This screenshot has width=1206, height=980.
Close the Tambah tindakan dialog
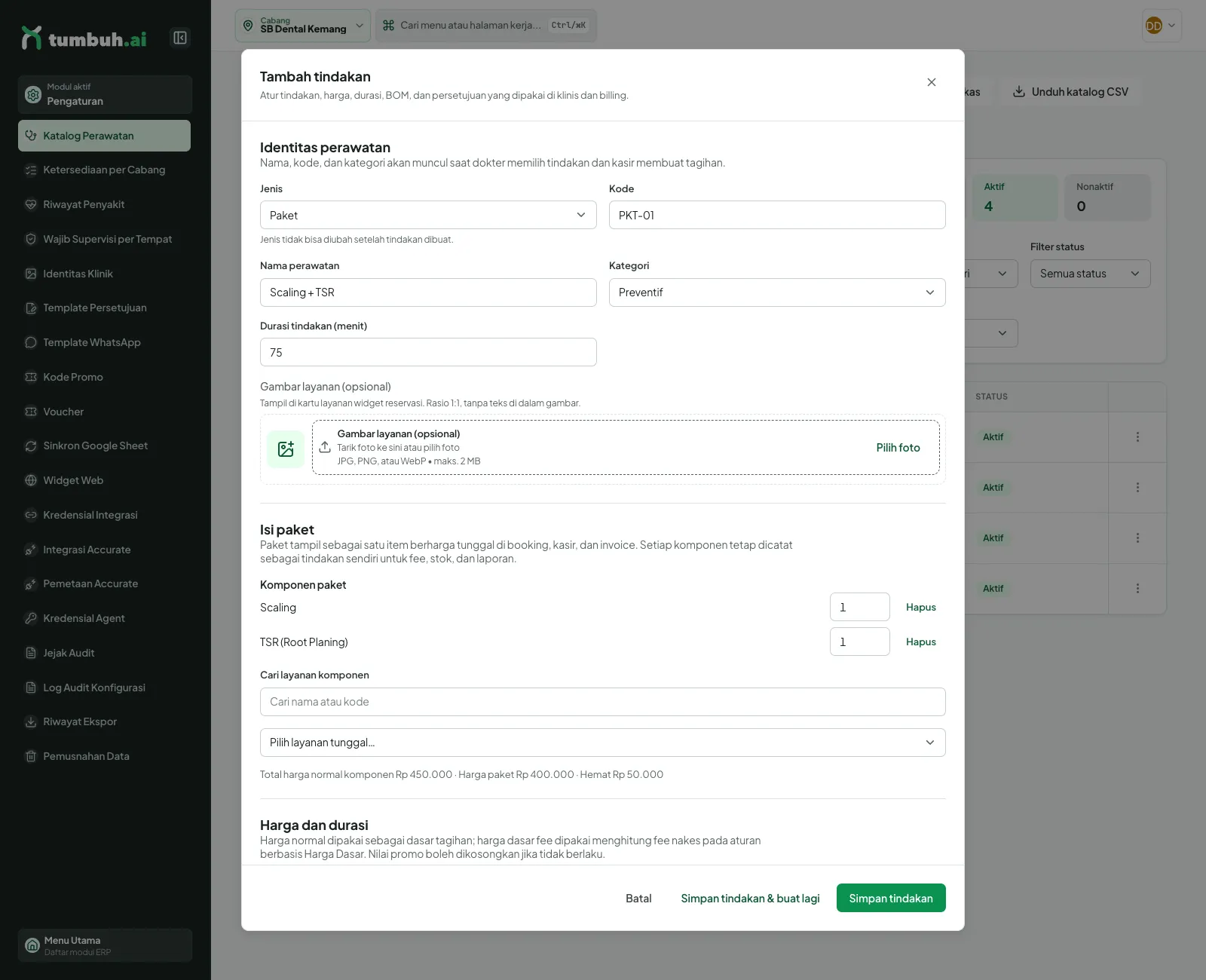click(932, 82)
